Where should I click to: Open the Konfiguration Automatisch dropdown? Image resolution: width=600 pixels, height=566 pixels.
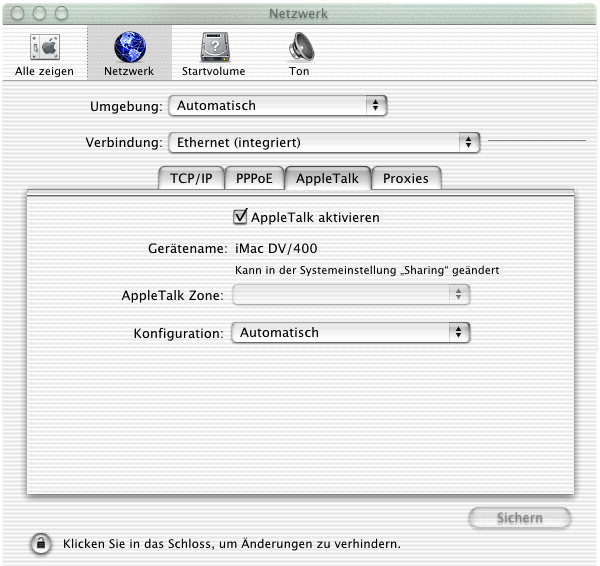[x=351, y=333]
